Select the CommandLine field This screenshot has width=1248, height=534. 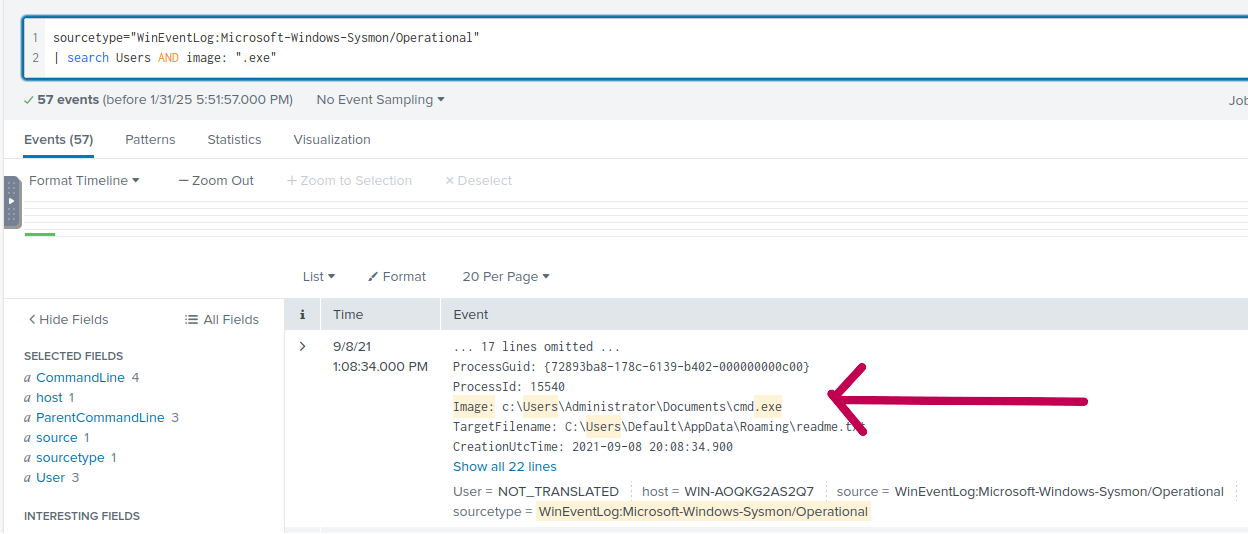(x=81, y=378)
